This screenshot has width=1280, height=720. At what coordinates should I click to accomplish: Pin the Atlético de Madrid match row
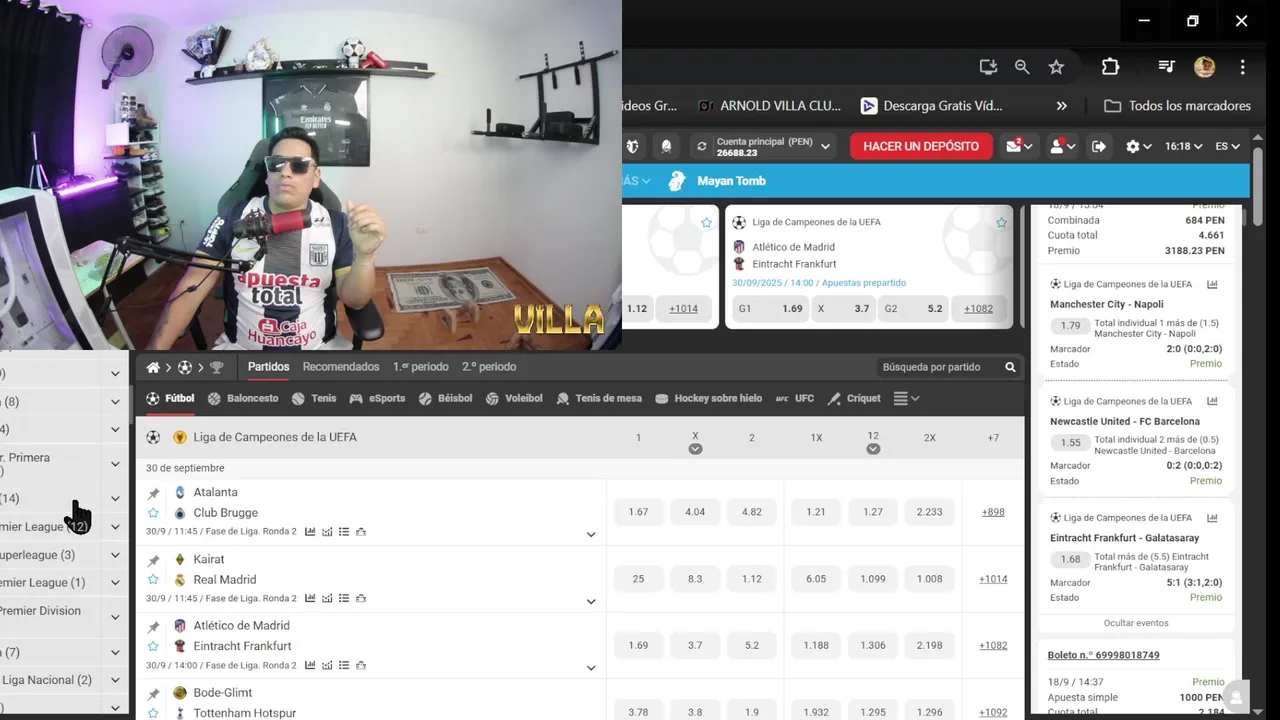tap(153, 627)
